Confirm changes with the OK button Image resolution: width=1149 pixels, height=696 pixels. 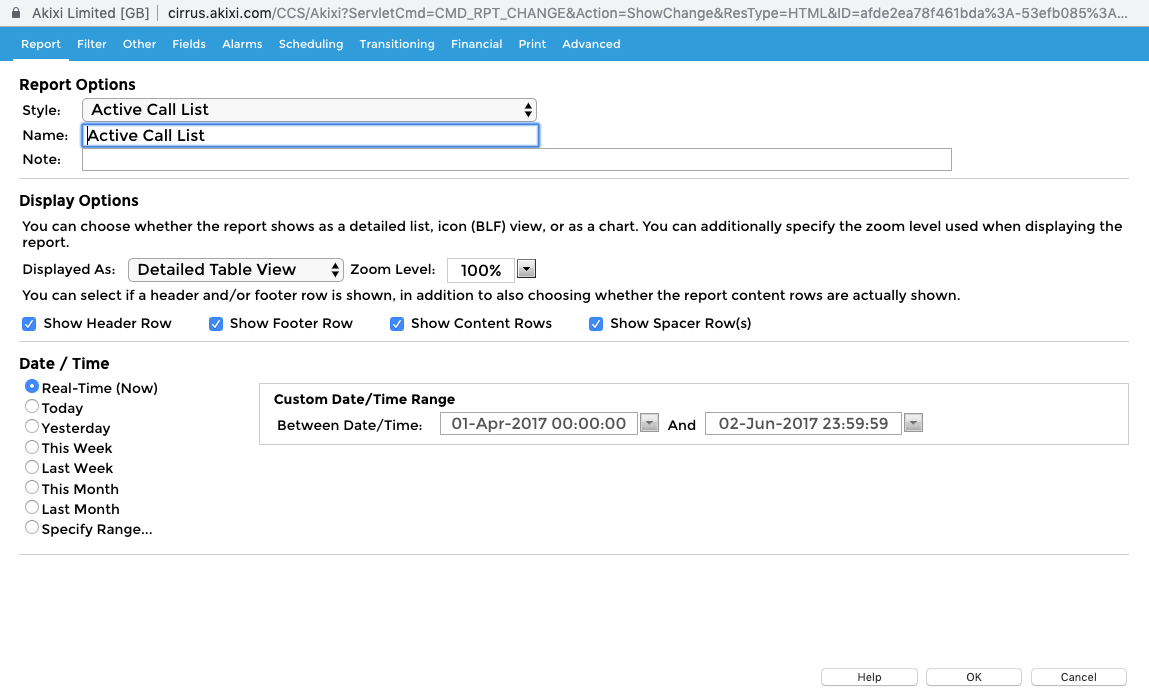coord(973,676)
